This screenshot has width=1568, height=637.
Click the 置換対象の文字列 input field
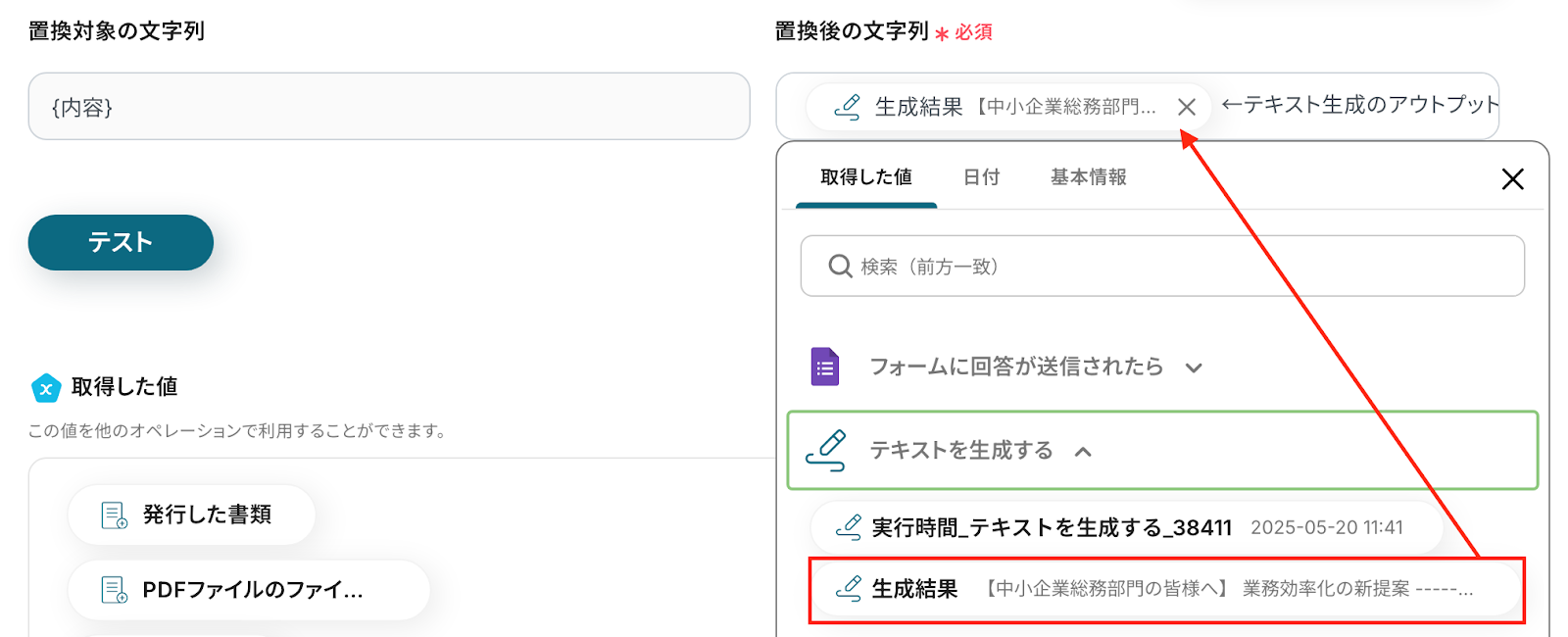[x=389, y=106]
